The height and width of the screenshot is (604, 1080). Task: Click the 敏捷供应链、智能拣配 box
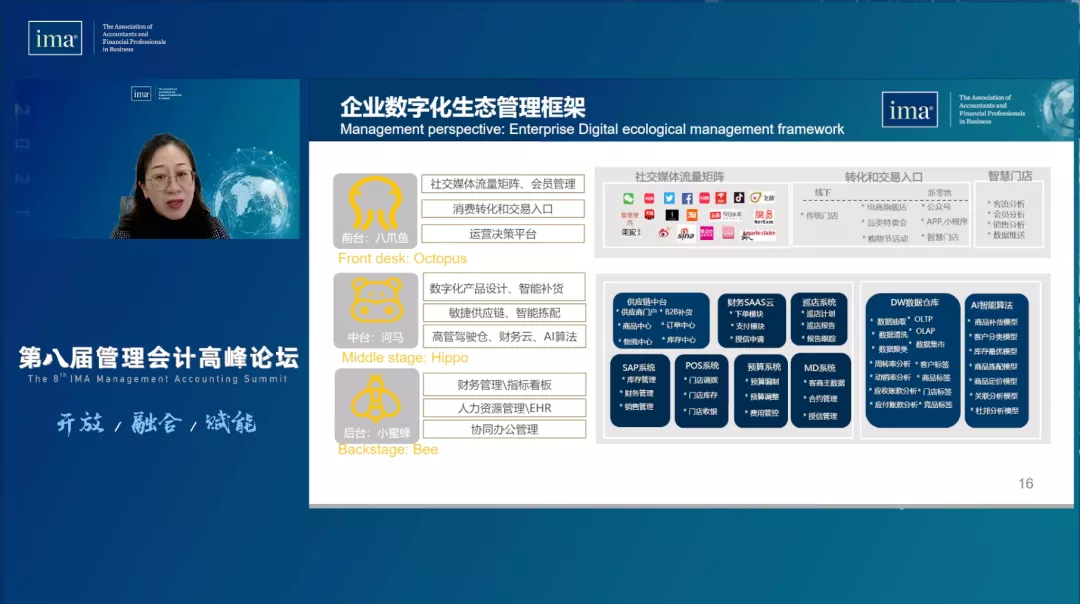click(504, 313)
